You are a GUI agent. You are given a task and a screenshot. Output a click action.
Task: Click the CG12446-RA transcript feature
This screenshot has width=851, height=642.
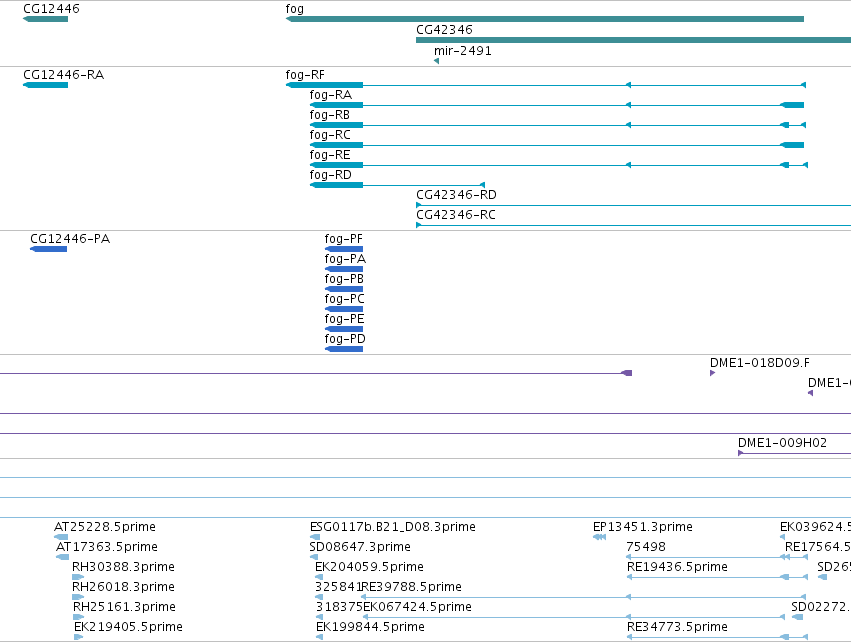[46, 85]
